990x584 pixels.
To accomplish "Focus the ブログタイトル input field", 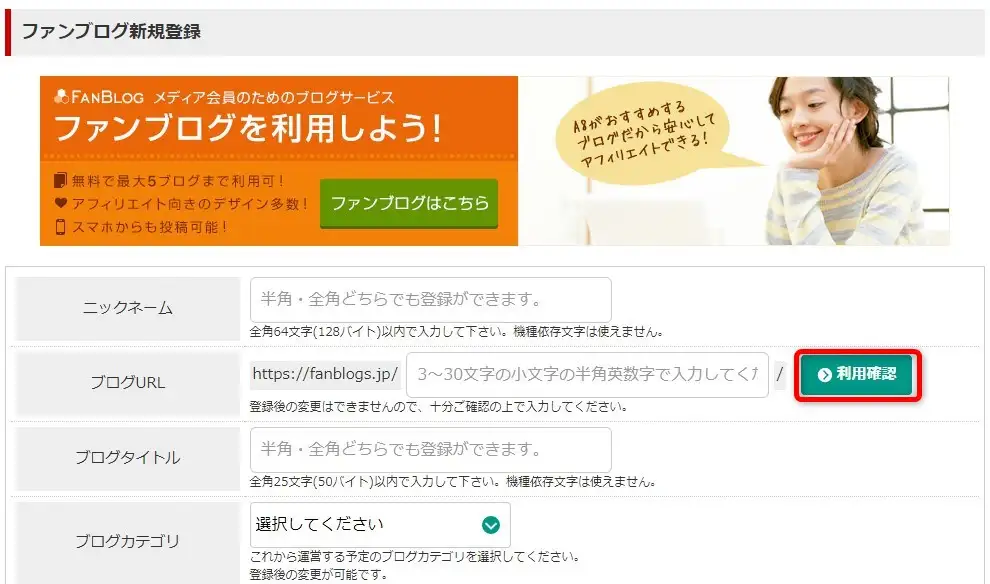I will [431, 450].
